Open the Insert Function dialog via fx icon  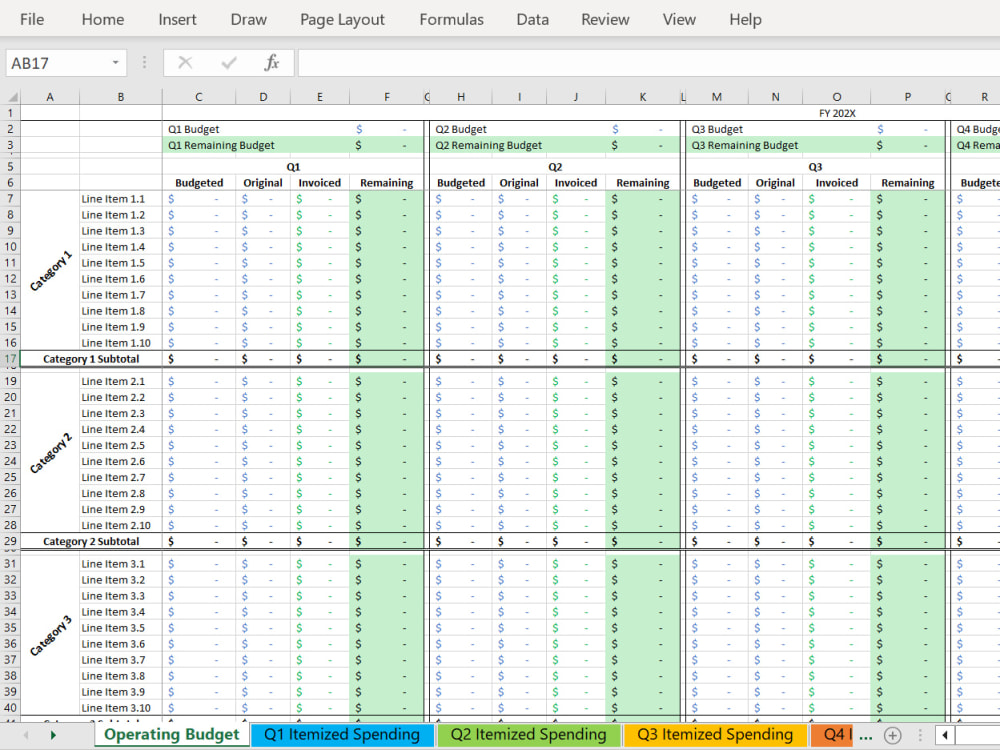coord(271,62)
